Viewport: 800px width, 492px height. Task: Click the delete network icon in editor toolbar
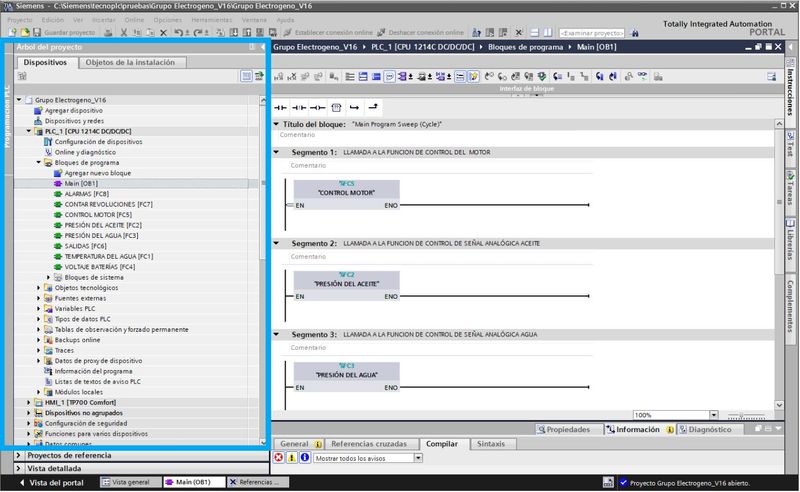click(x=292, y=77)
